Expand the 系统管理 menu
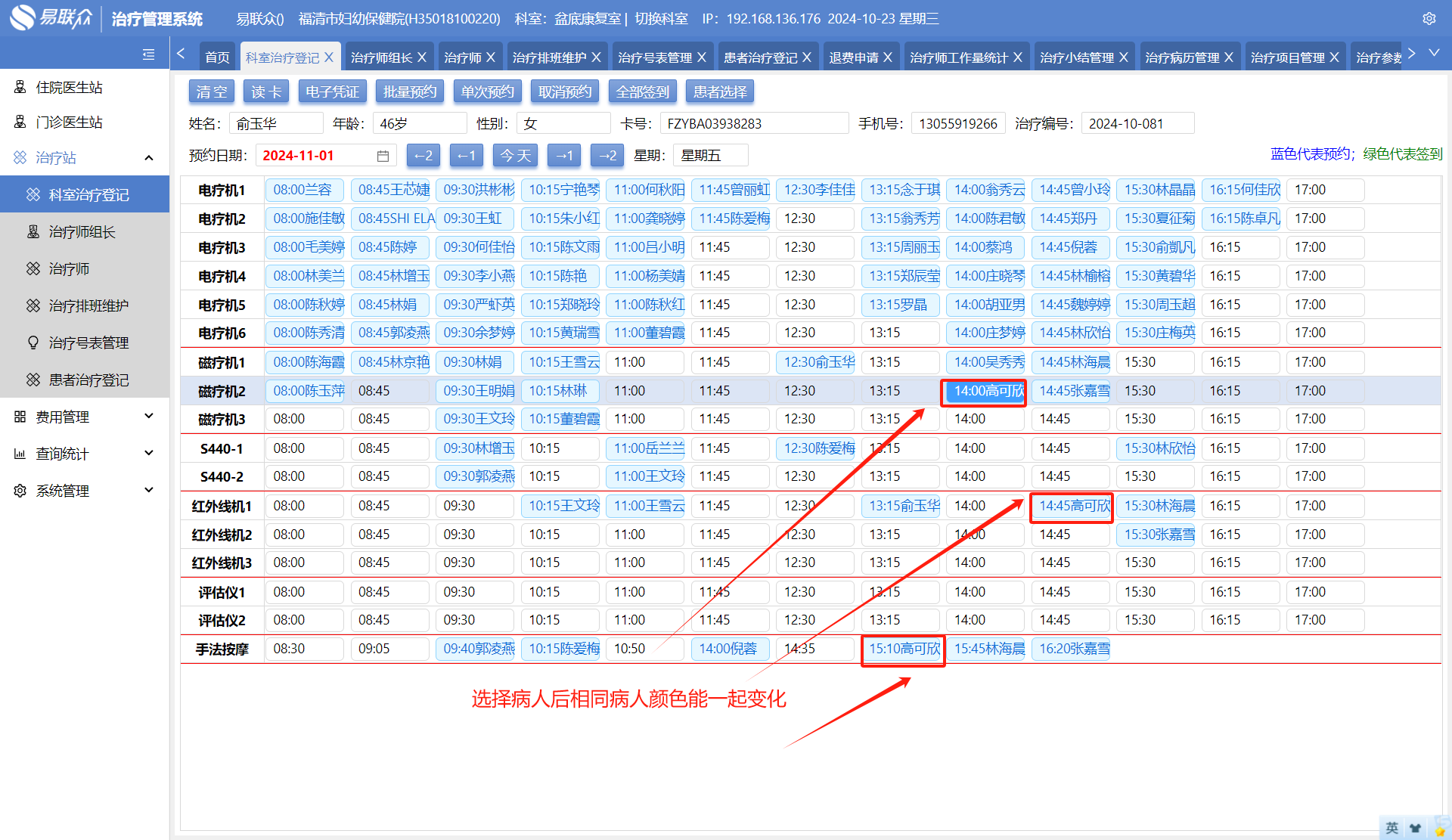 click(x=149, y=491)
